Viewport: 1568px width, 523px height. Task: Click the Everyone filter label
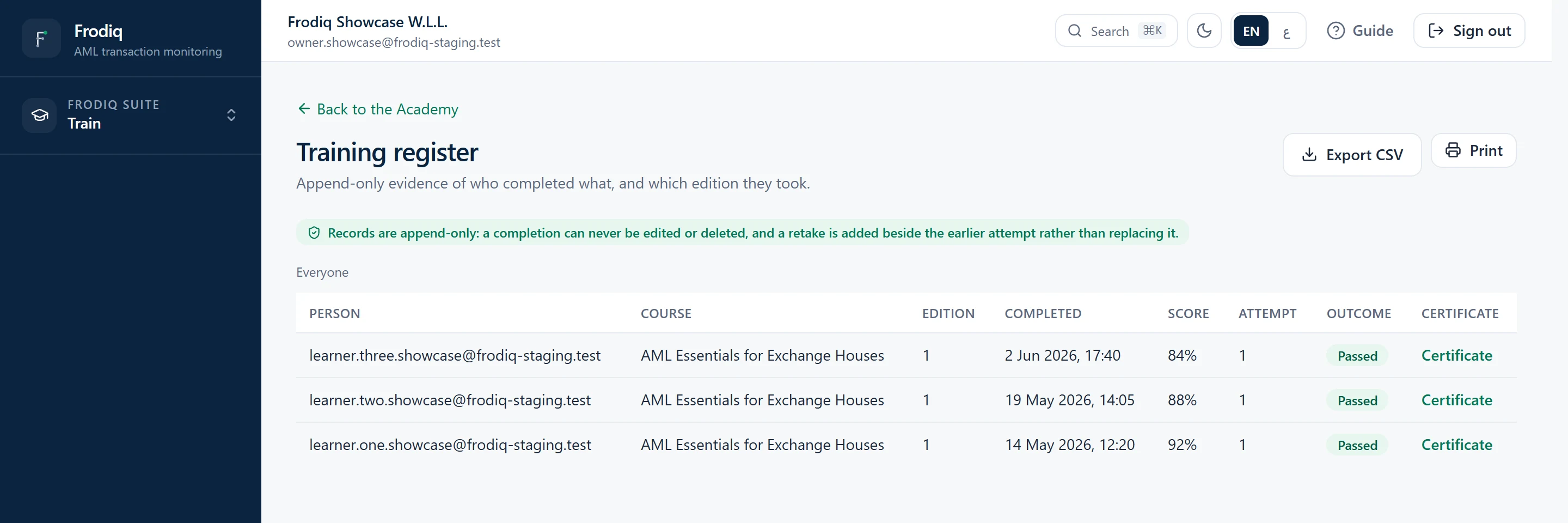(x=322, y=272)
